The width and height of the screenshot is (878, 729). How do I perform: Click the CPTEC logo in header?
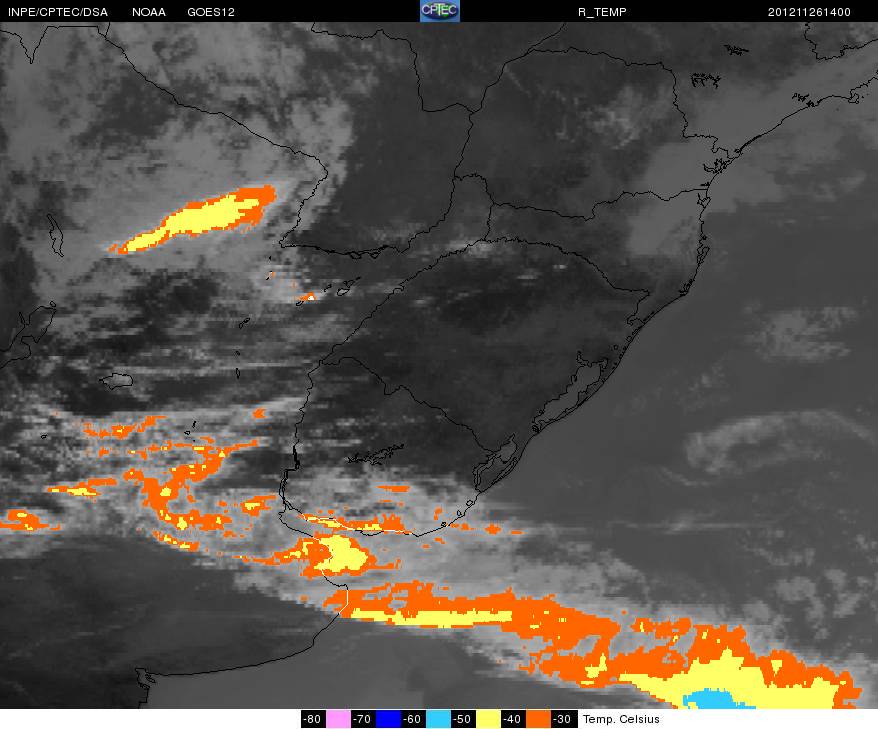click(440, 11)
